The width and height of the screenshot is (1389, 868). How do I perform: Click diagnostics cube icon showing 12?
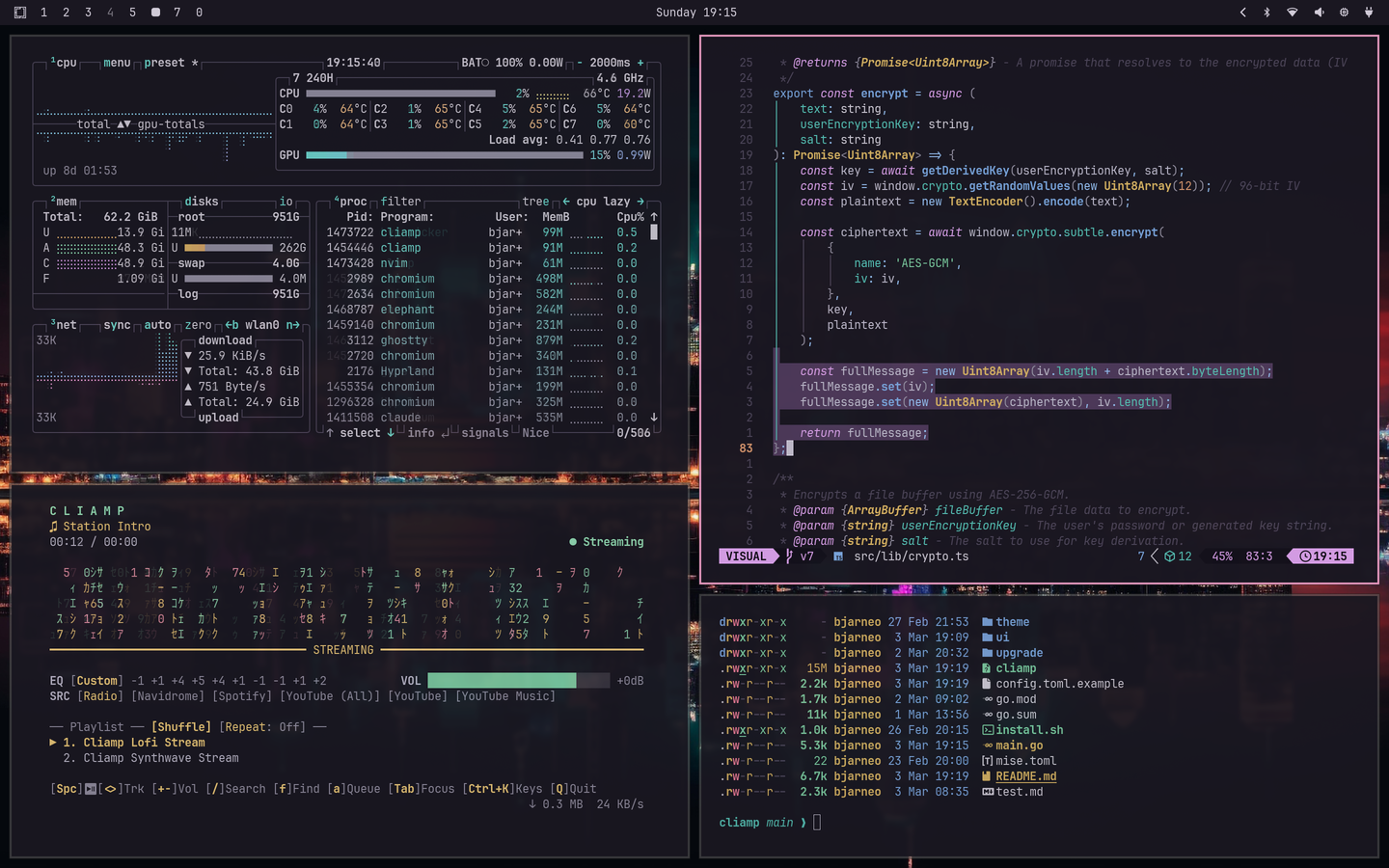(x=1169, y=556)
